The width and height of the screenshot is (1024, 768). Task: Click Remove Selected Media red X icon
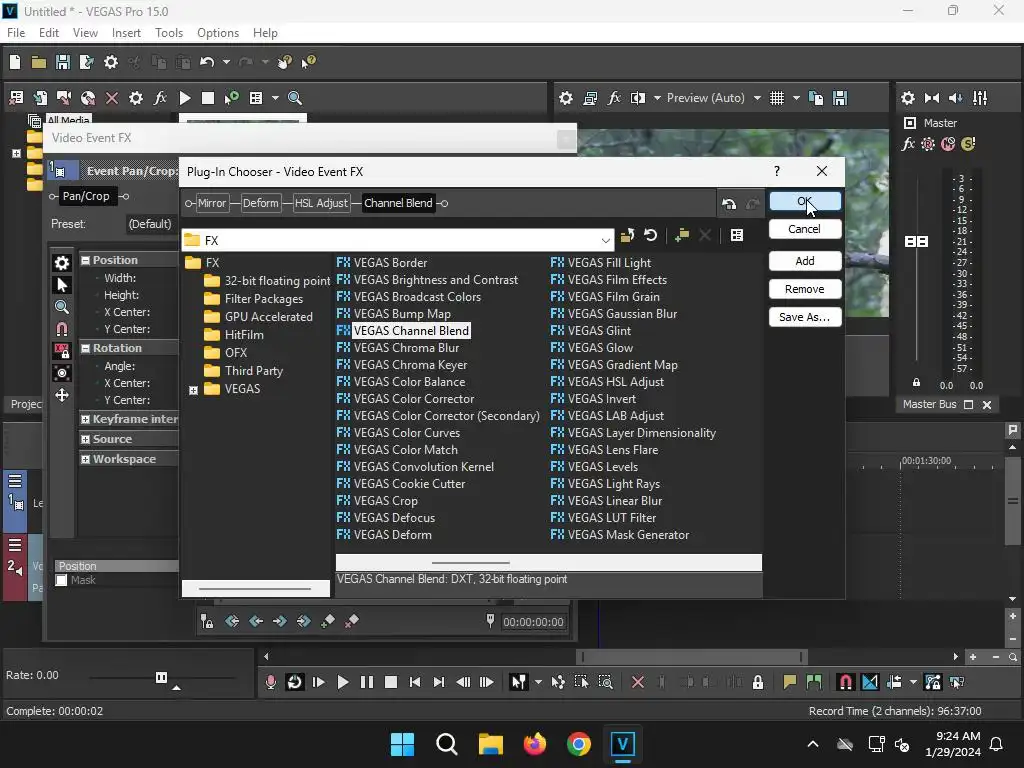tap(112, 98)
